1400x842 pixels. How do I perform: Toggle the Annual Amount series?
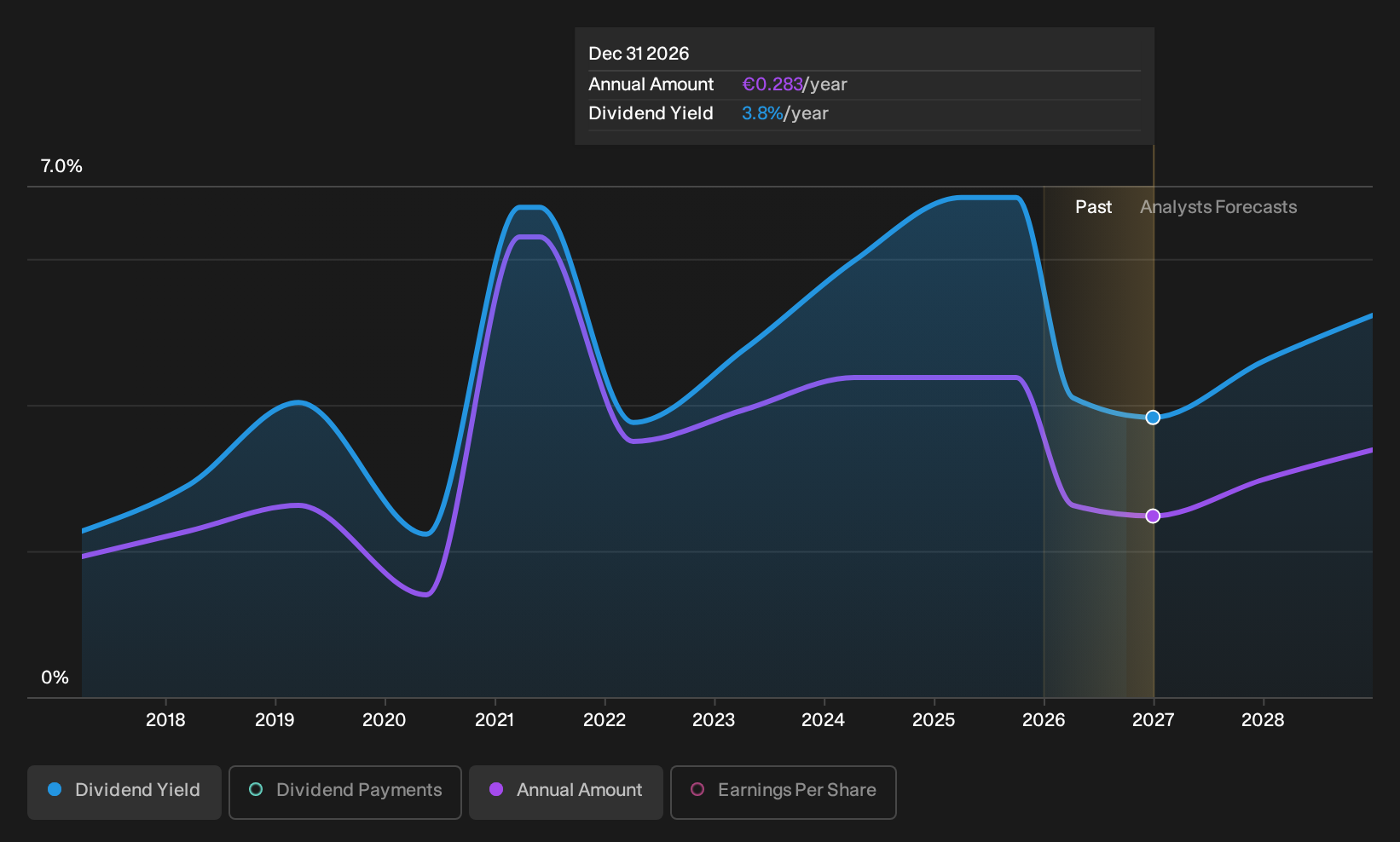pyautogui.click(x=566, y=793)
